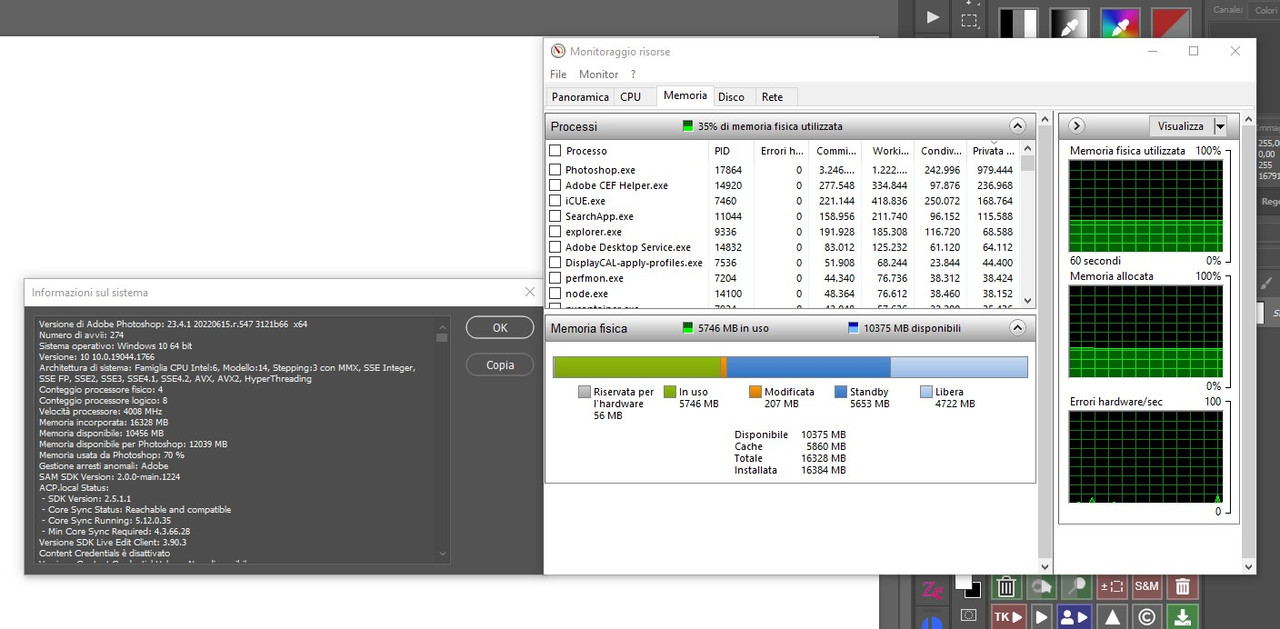Check the Photoshop.exe process checkbox
The width and height of the screenshot is (1280, 629).
pyautogui.click(x=555, y=170)
